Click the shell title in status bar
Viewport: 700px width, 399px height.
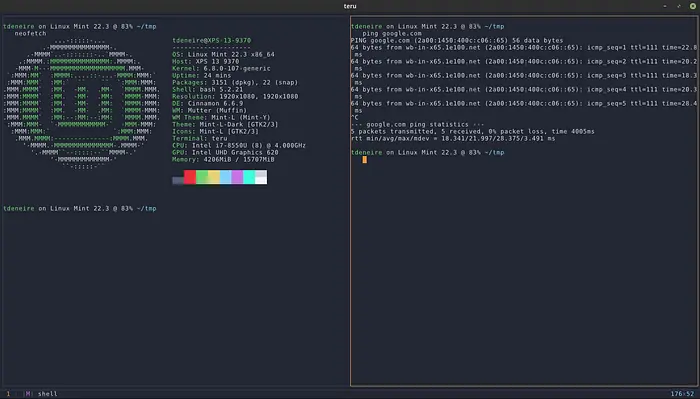pos(47,394)
